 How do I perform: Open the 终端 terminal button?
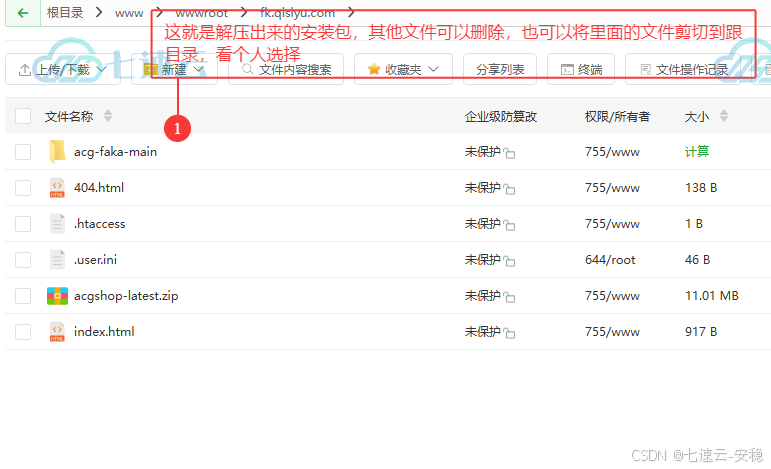pos(581,69)
